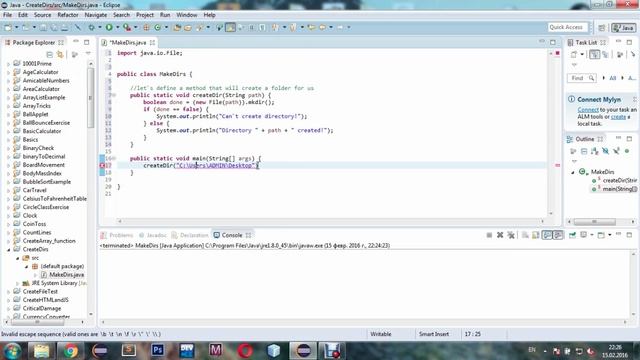This screenshot has height=360, width=640.
Task: Open the Navigate menu
Action: (96, 15)
